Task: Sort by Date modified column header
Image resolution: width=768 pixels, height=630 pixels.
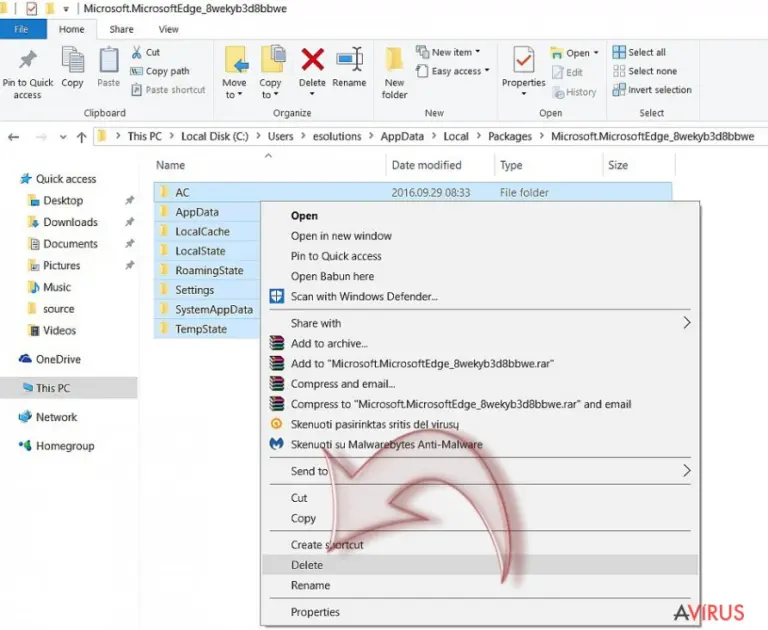Action: click(427, 165)
